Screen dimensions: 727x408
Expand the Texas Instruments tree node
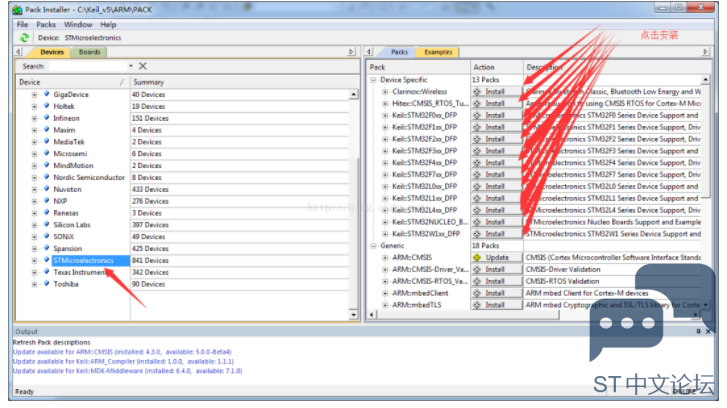[34, 272]
